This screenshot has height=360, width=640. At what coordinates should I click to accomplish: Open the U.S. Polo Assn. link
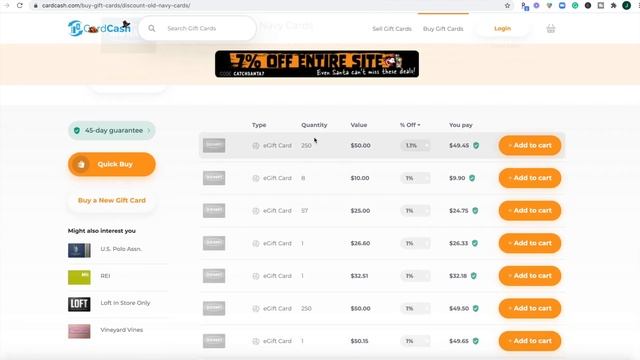point(121,249)
